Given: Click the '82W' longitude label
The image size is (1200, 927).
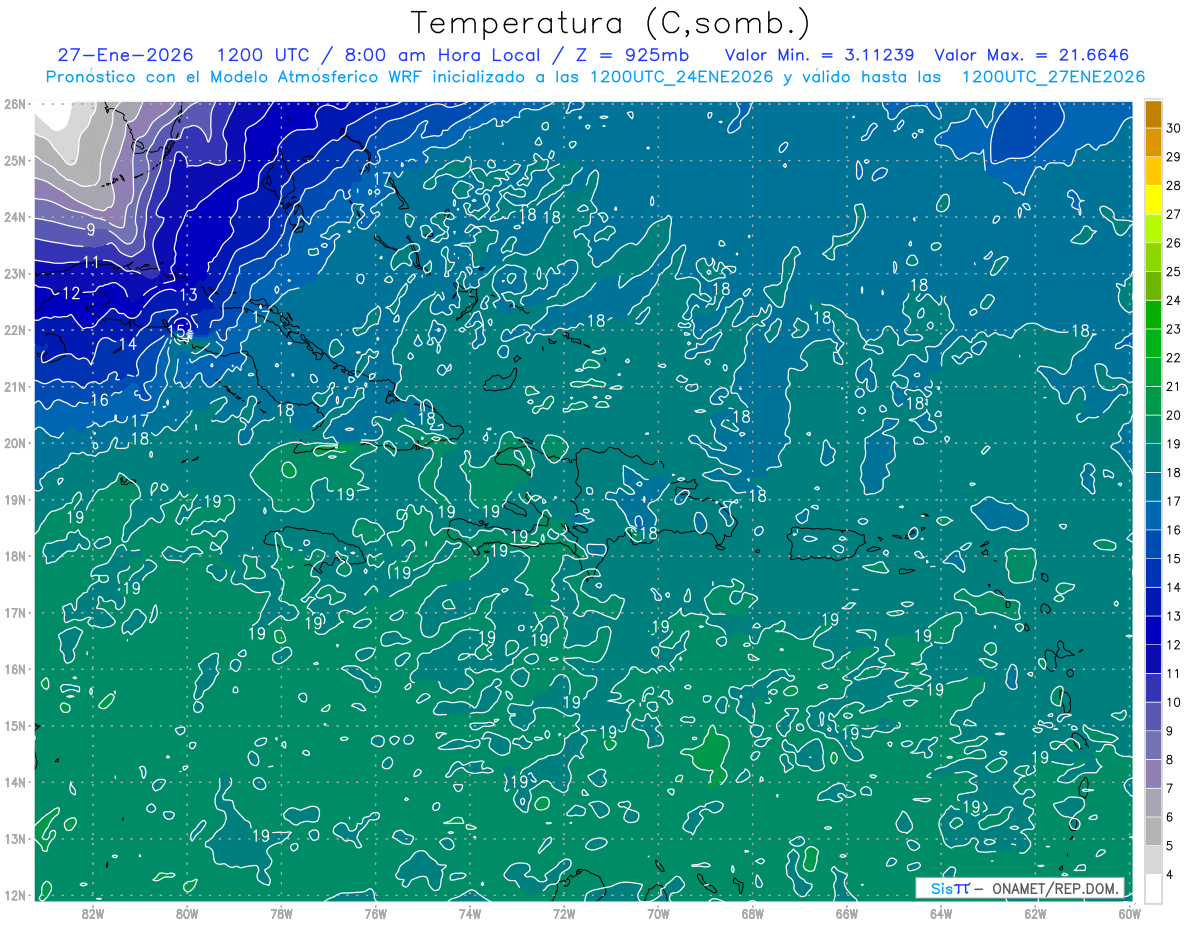Looking at the screenshot, I should click(93, 913).
